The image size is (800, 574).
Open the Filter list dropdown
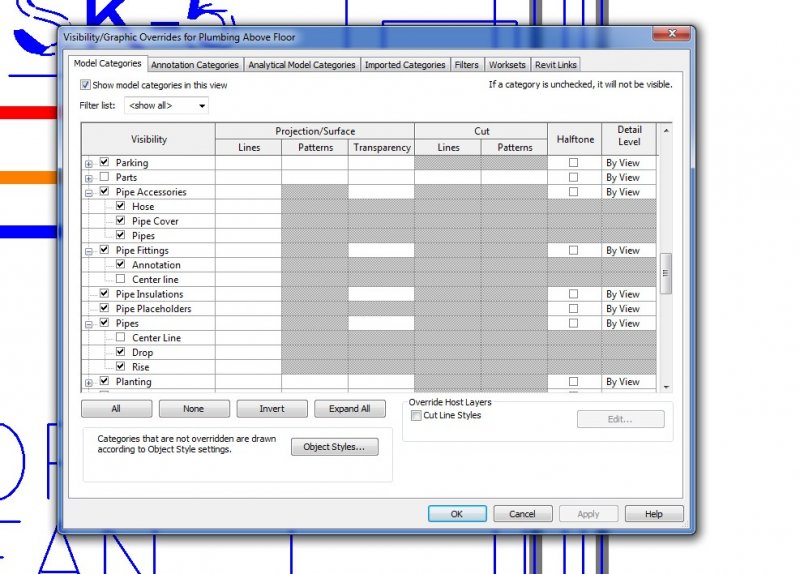[166, 106]
